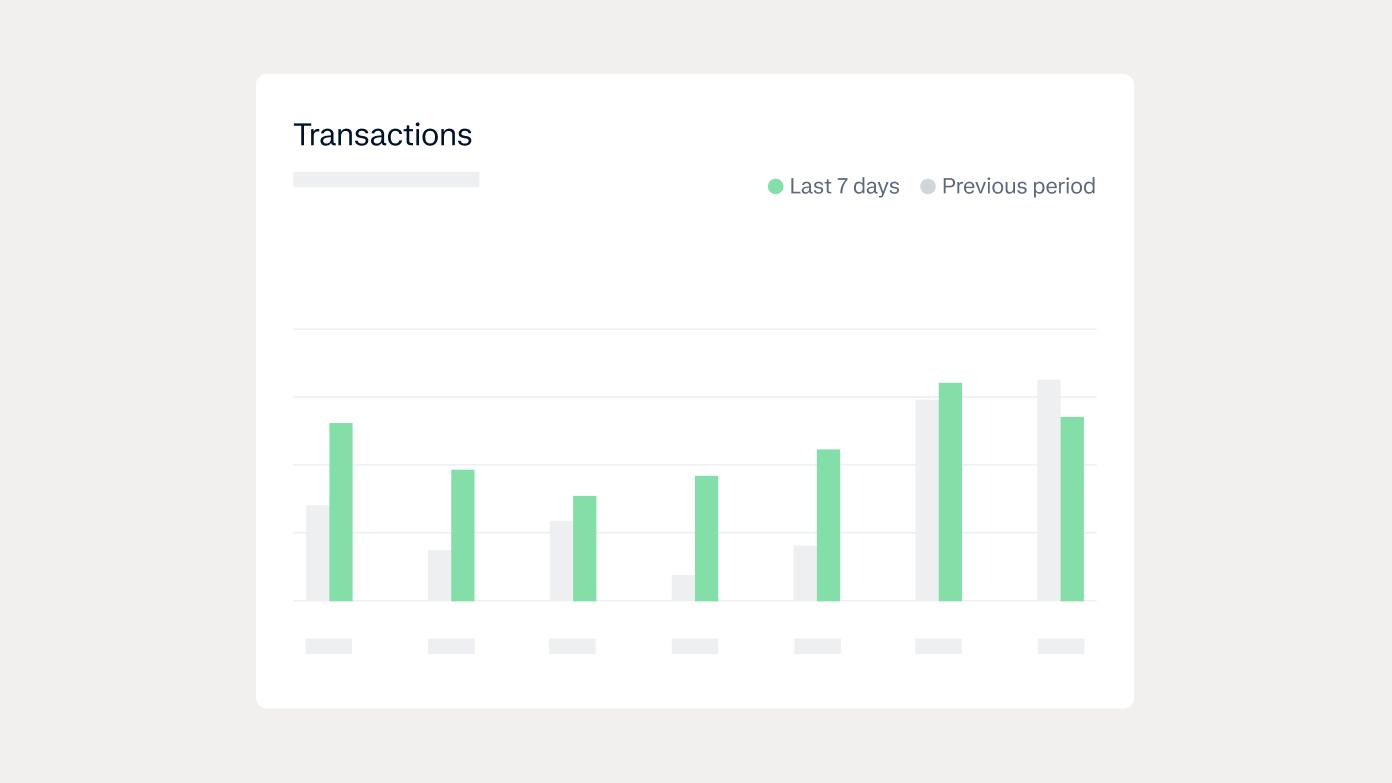Select the third green bar in chart
The image size is (1392, 783).
584,548
